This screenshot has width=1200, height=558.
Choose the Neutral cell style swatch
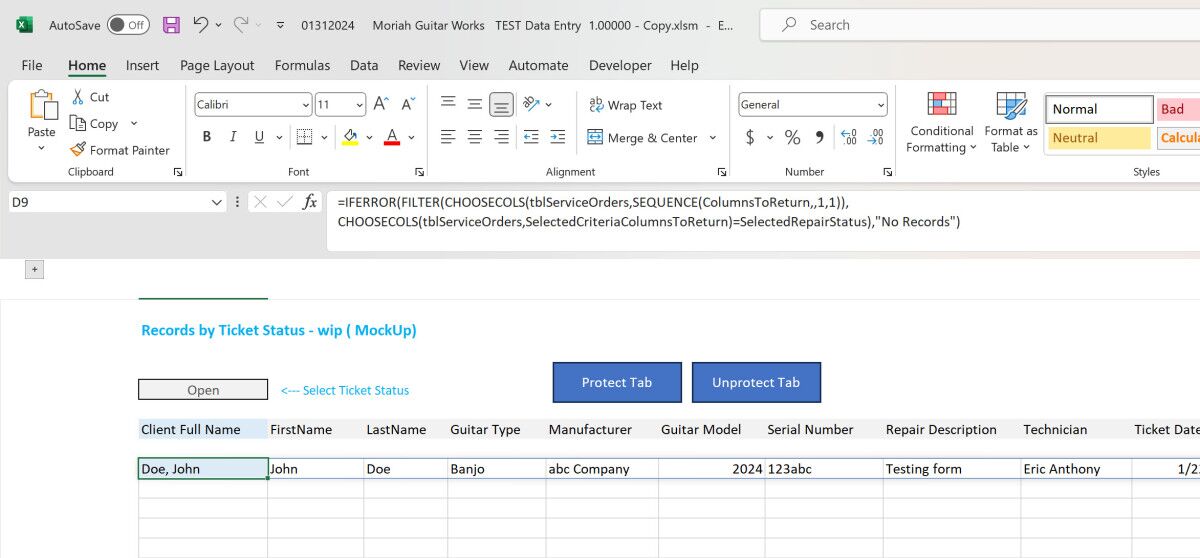pos(1099,138)
